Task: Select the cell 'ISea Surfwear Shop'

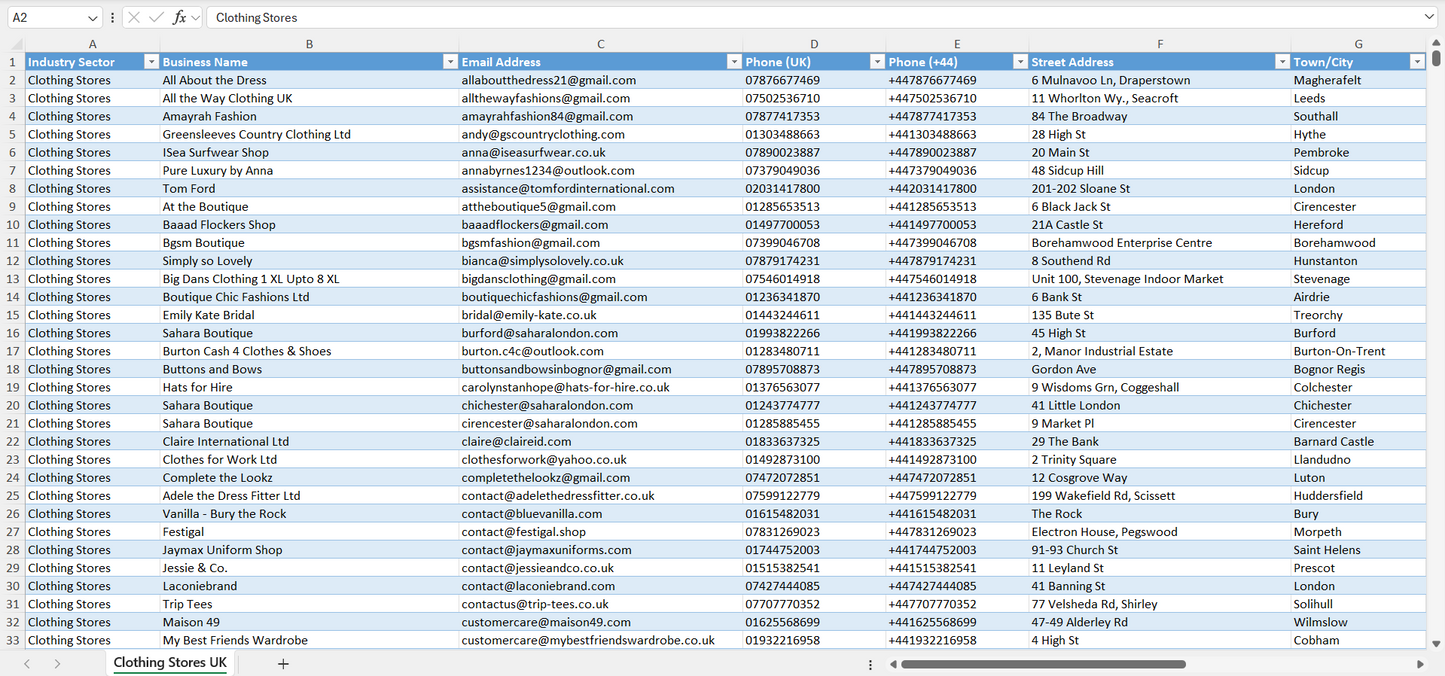Action: click(309, 152)
